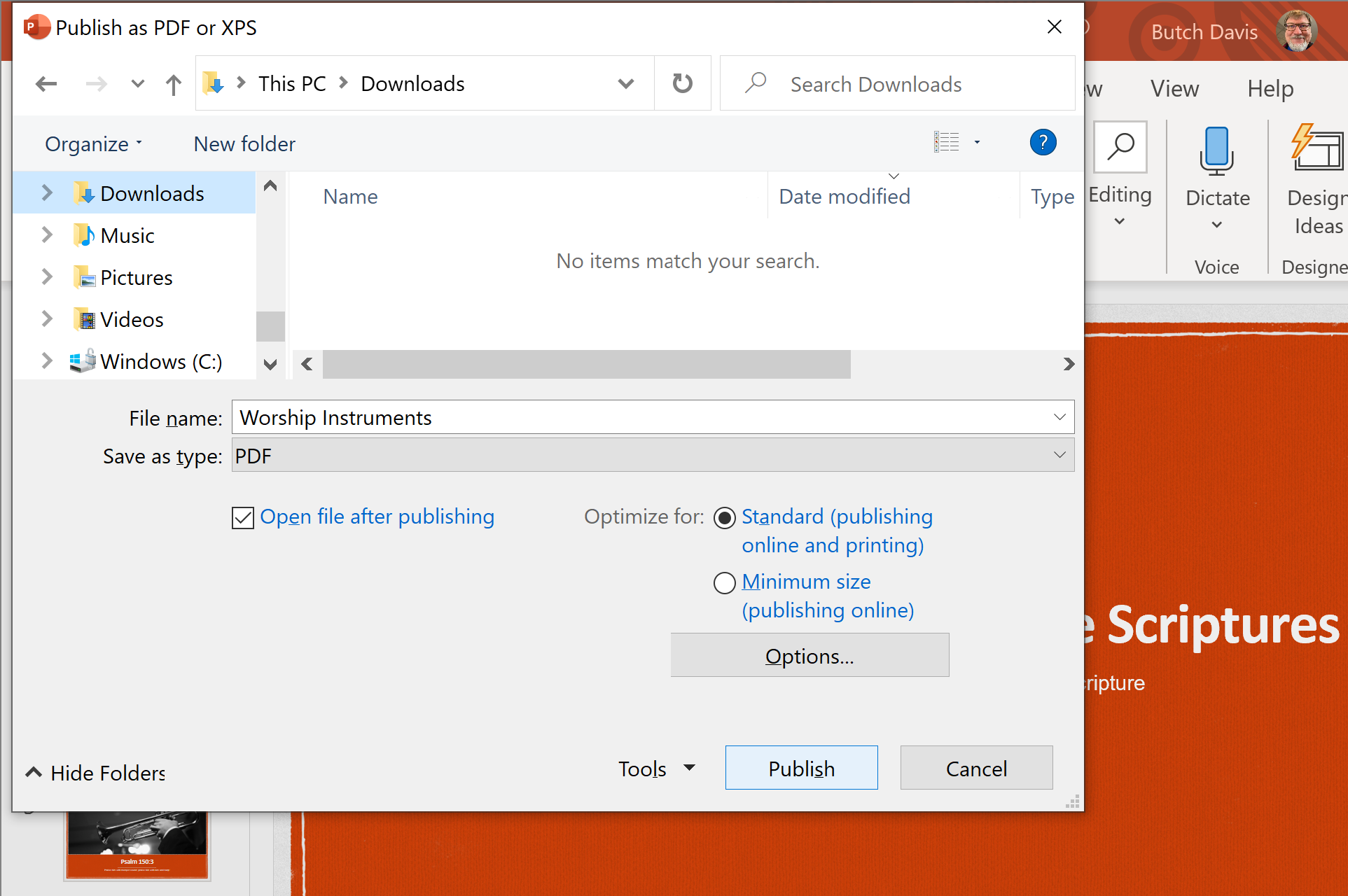
Task: Click the Scriptures slide title text
Action: pyautogui.click(x=1222, y=625)
